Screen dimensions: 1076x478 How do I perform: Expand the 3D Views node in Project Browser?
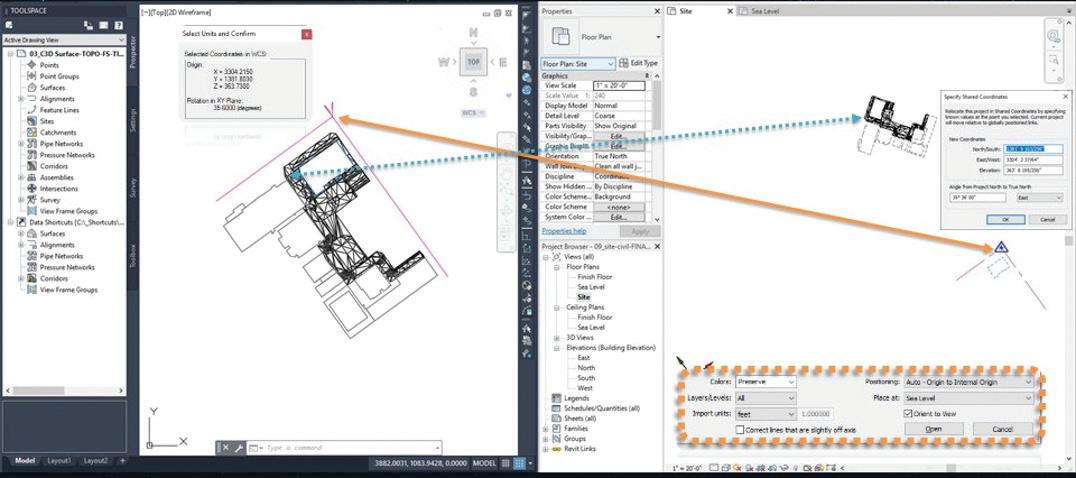557,337
